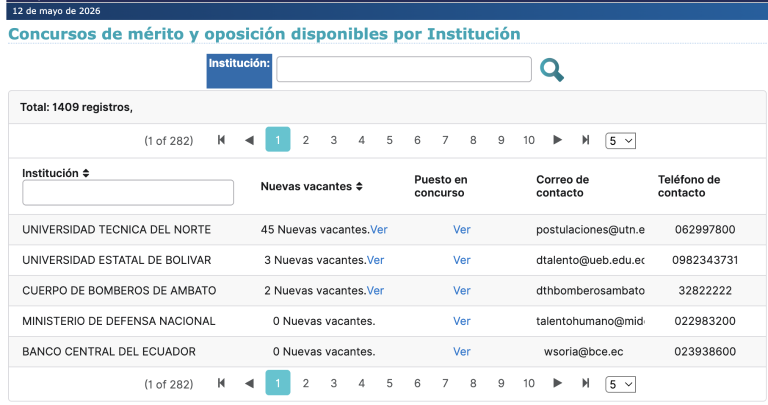Jump to last page in top paginator
The image size is (768, 405).
click(585, 140)
